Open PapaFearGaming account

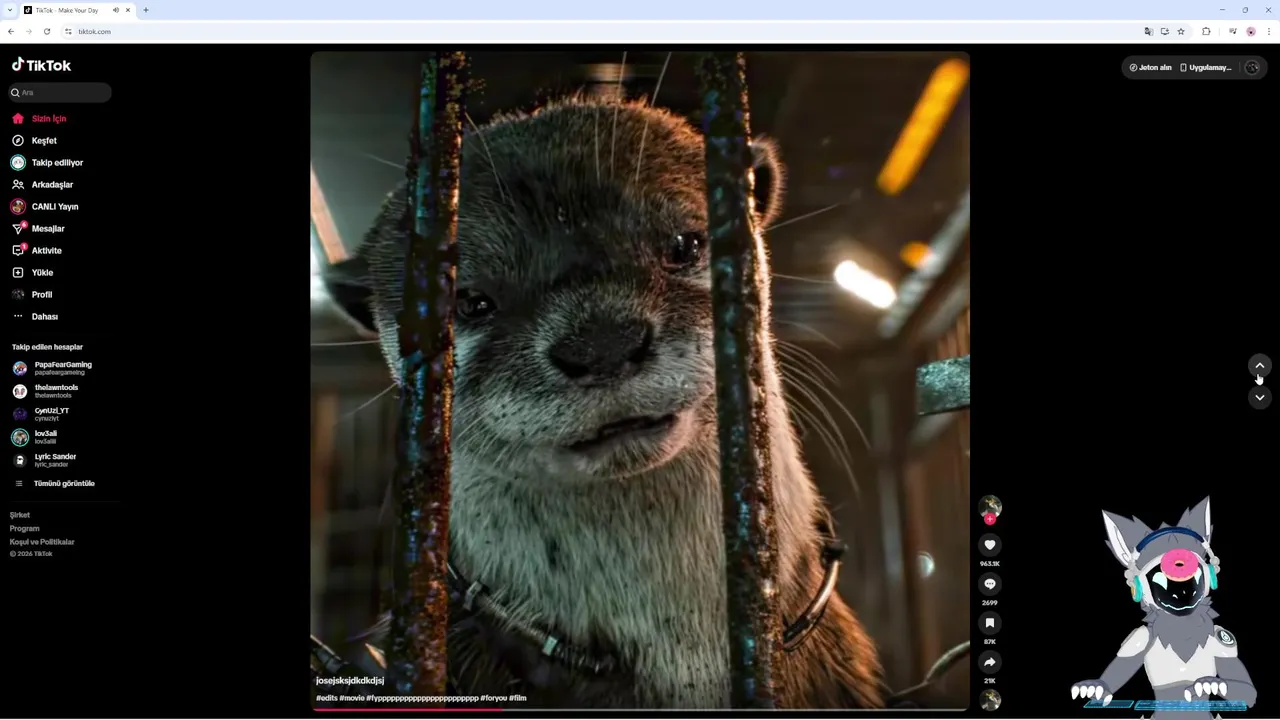click(x=52, y=368)
